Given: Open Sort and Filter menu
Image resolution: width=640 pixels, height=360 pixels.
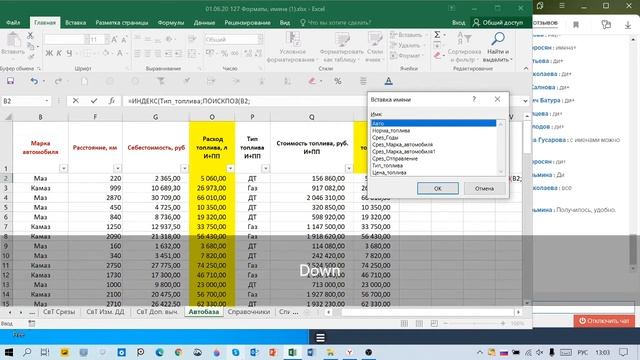Looking at the screenshot, I should pos(464,48).
